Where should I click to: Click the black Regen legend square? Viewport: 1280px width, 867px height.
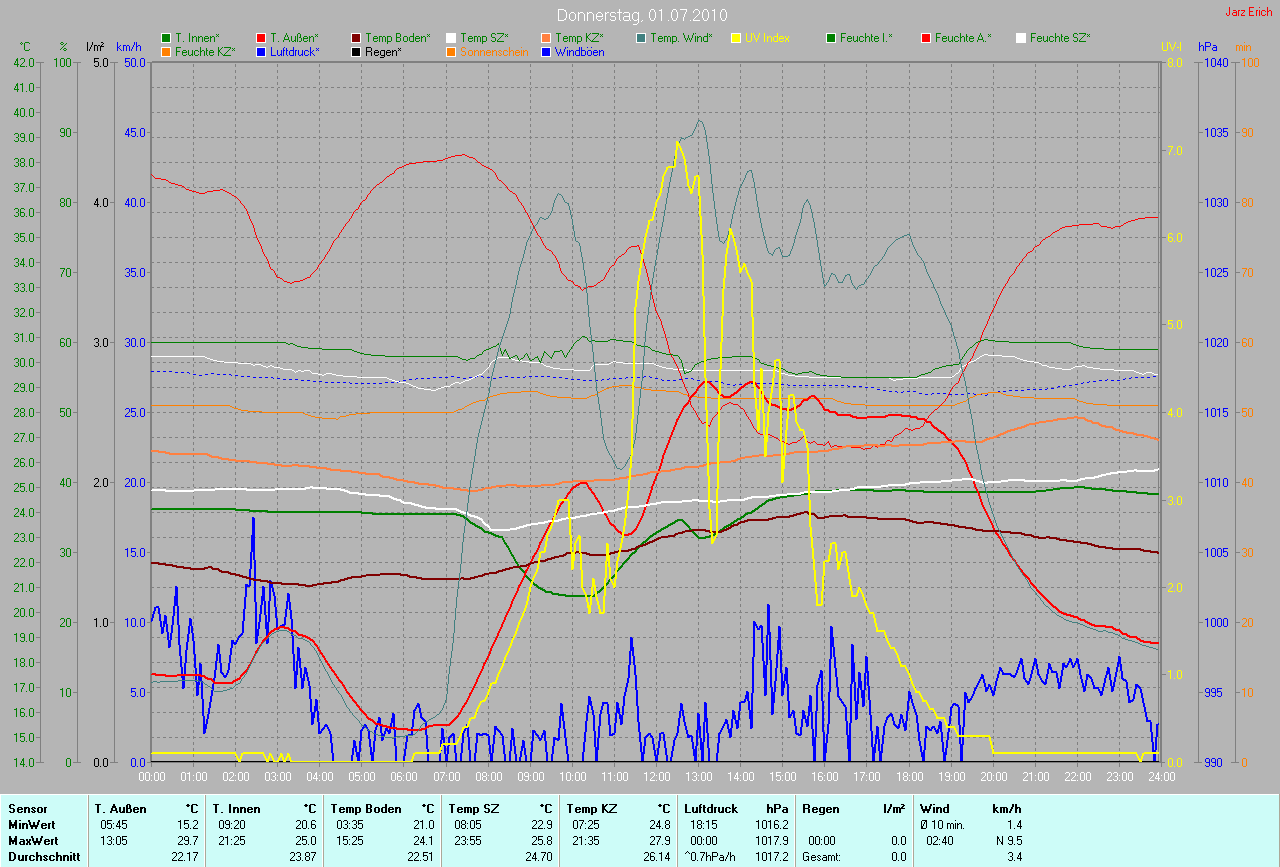click(356, 51)
